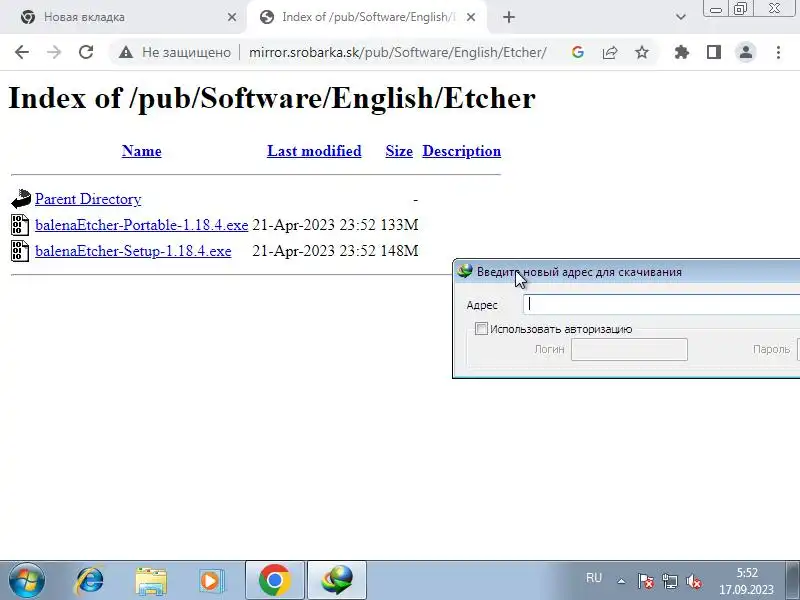Close the Index of /pub tab
The image size is (800, 600).
click(x=471, y=17)
